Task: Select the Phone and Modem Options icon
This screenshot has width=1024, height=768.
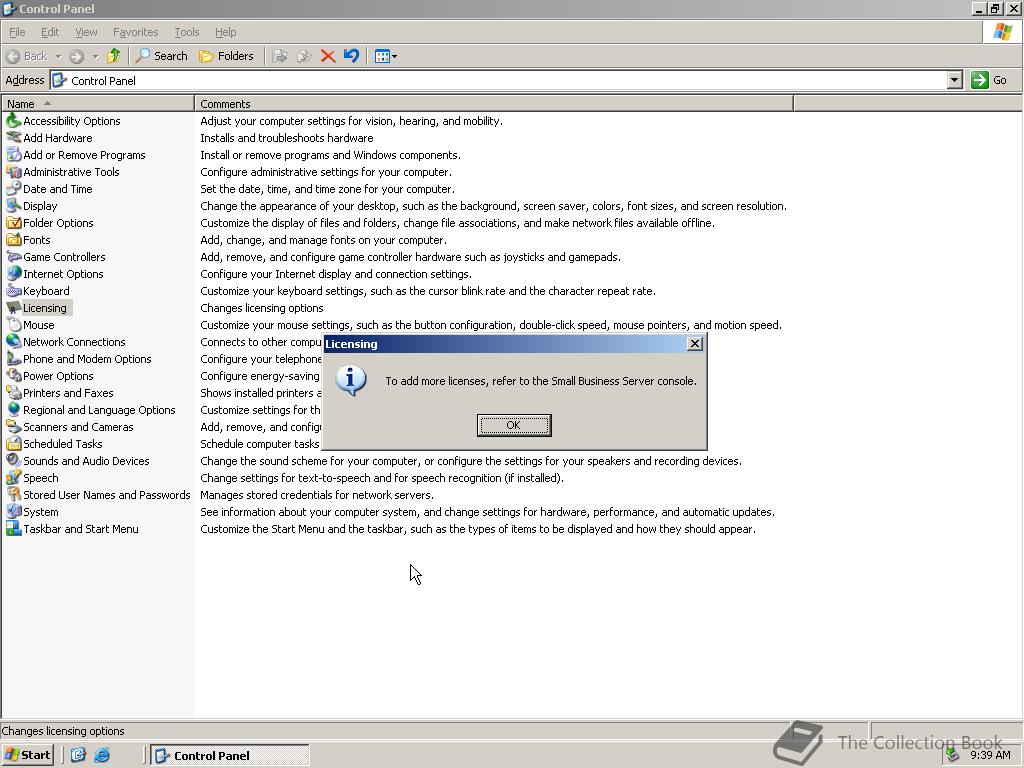Action: coord(13,359)
